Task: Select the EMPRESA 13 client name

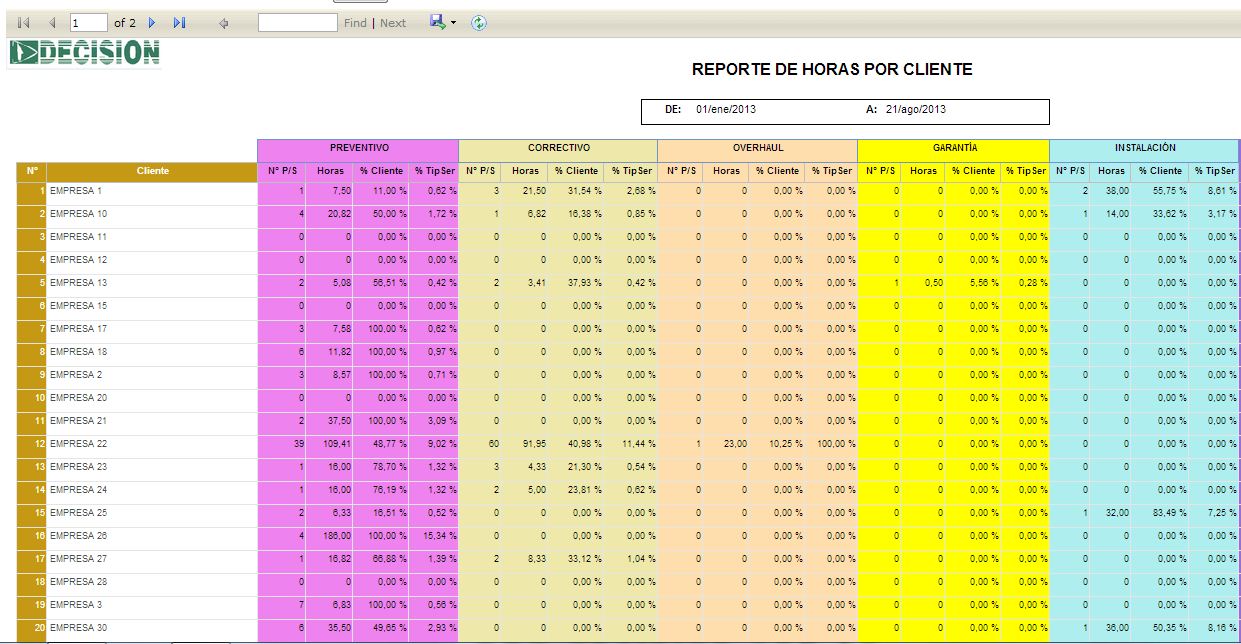Action: [x=78, y=283]
